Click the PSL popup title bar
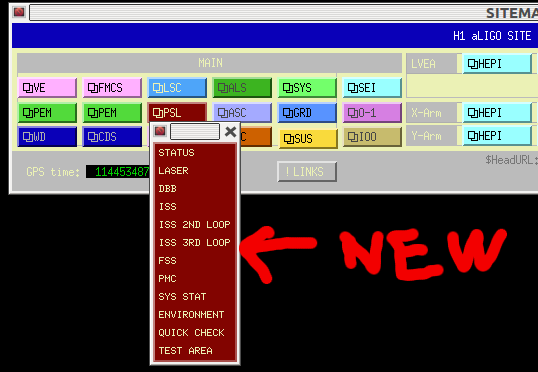The width and height of the screenshot is (538, 372). click(x=195, y=131)
